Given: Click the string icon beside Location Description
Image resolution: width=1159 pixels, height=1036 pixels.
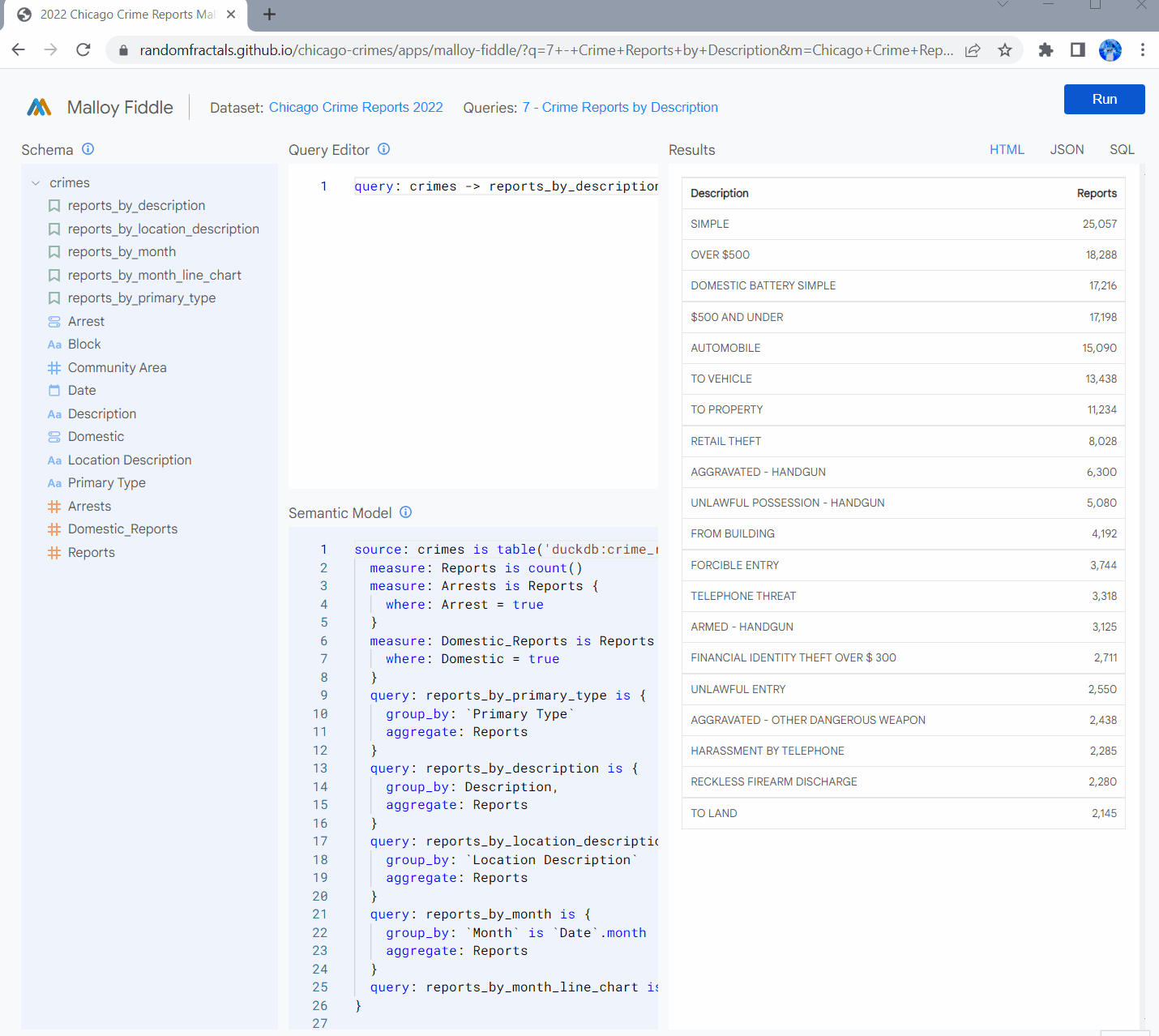Looking at the screenshot, I should click(x=54, y=460).
